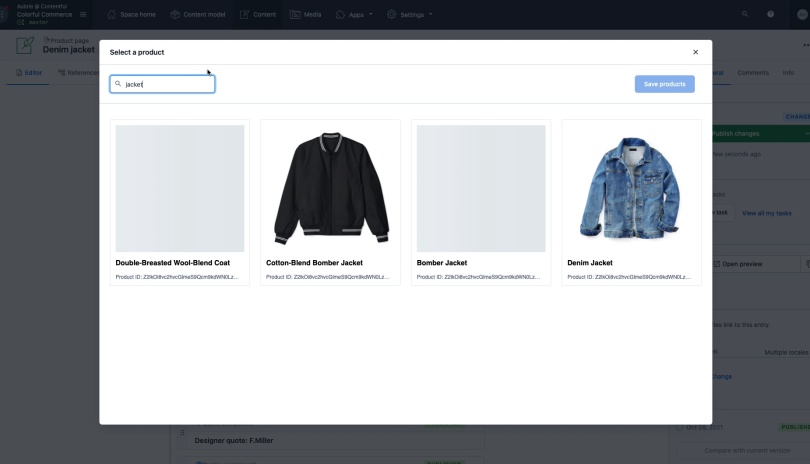The image size is (810, 464).
Task: Select the Double-Breasted Wool-Blend Coat thumbnail
Action: tap(180, 189)
